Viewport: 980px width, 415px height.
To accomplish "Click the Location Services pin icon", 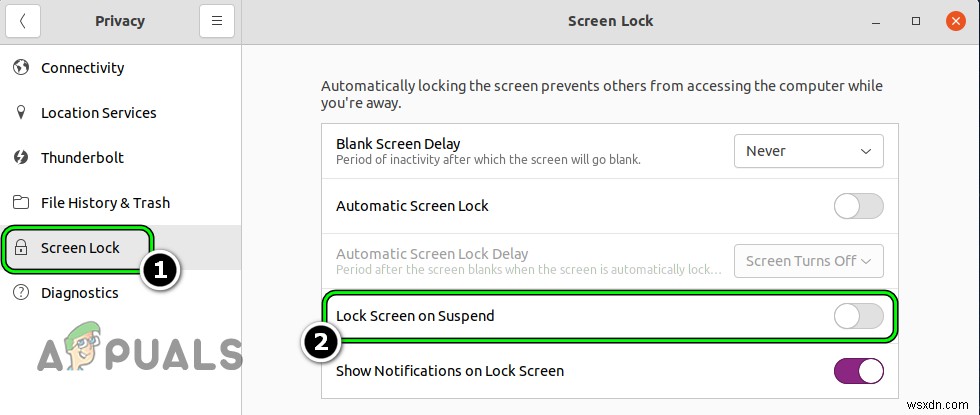I will click(x=21, y=113).
